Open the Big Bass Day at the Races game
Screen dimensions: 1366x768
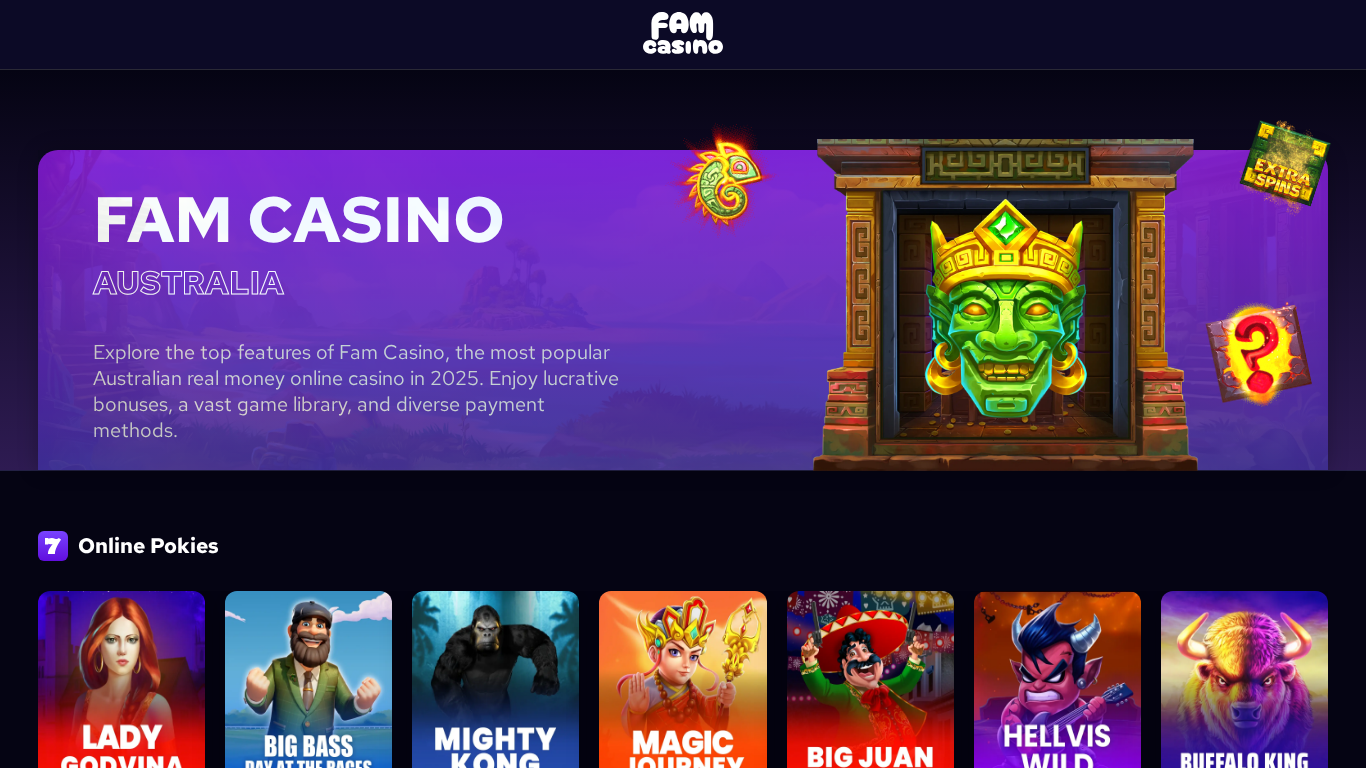[x=309, y=680]
